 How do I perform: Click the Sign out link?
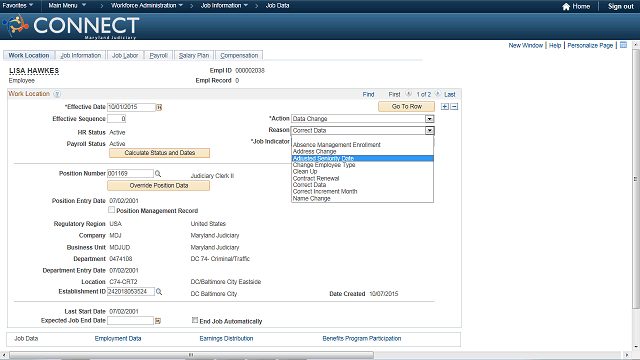[x=620, y=7]
